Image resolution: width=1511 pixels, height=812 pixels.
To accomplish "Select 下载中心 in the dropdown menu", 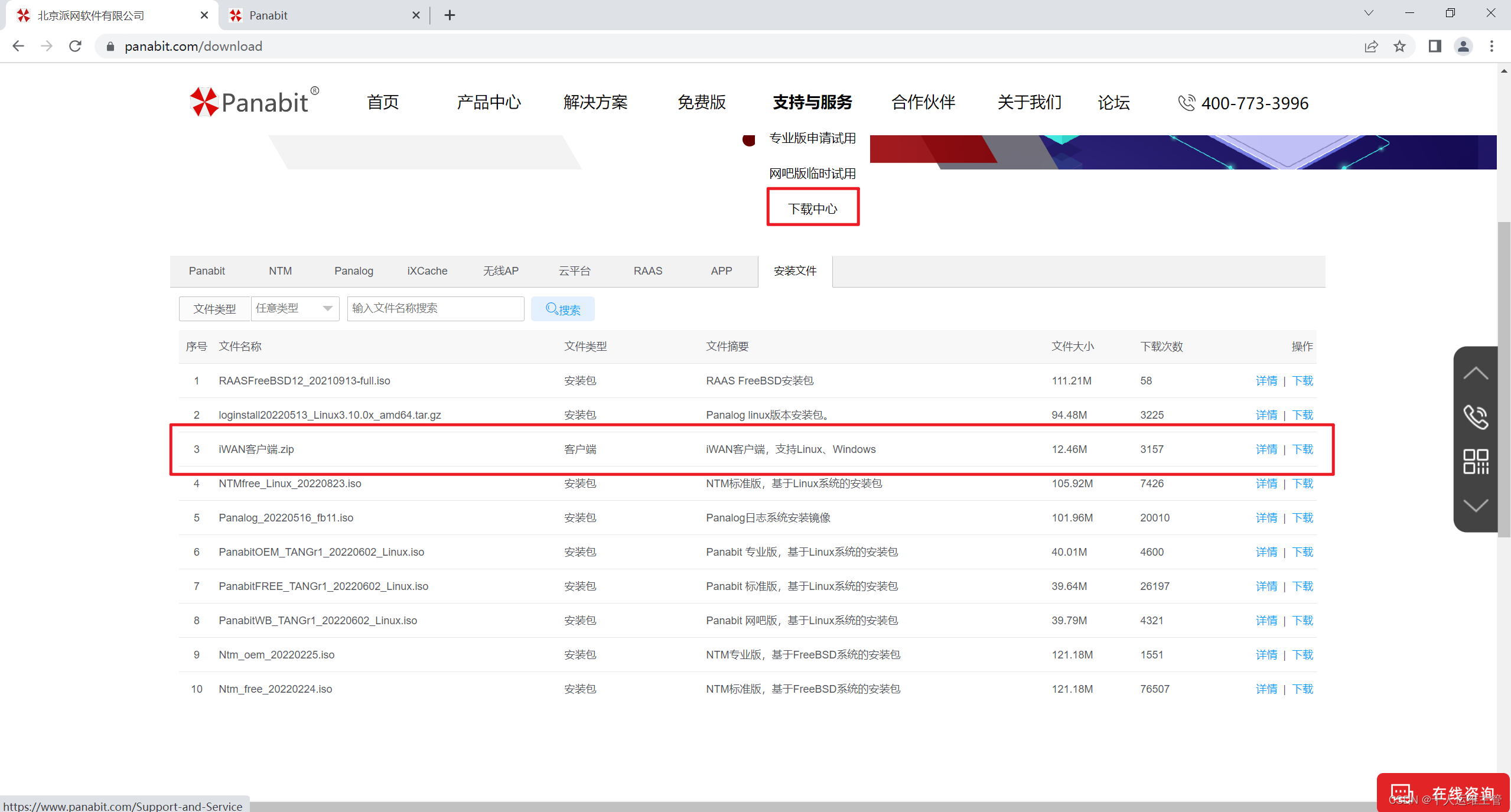I will point(812,208).
